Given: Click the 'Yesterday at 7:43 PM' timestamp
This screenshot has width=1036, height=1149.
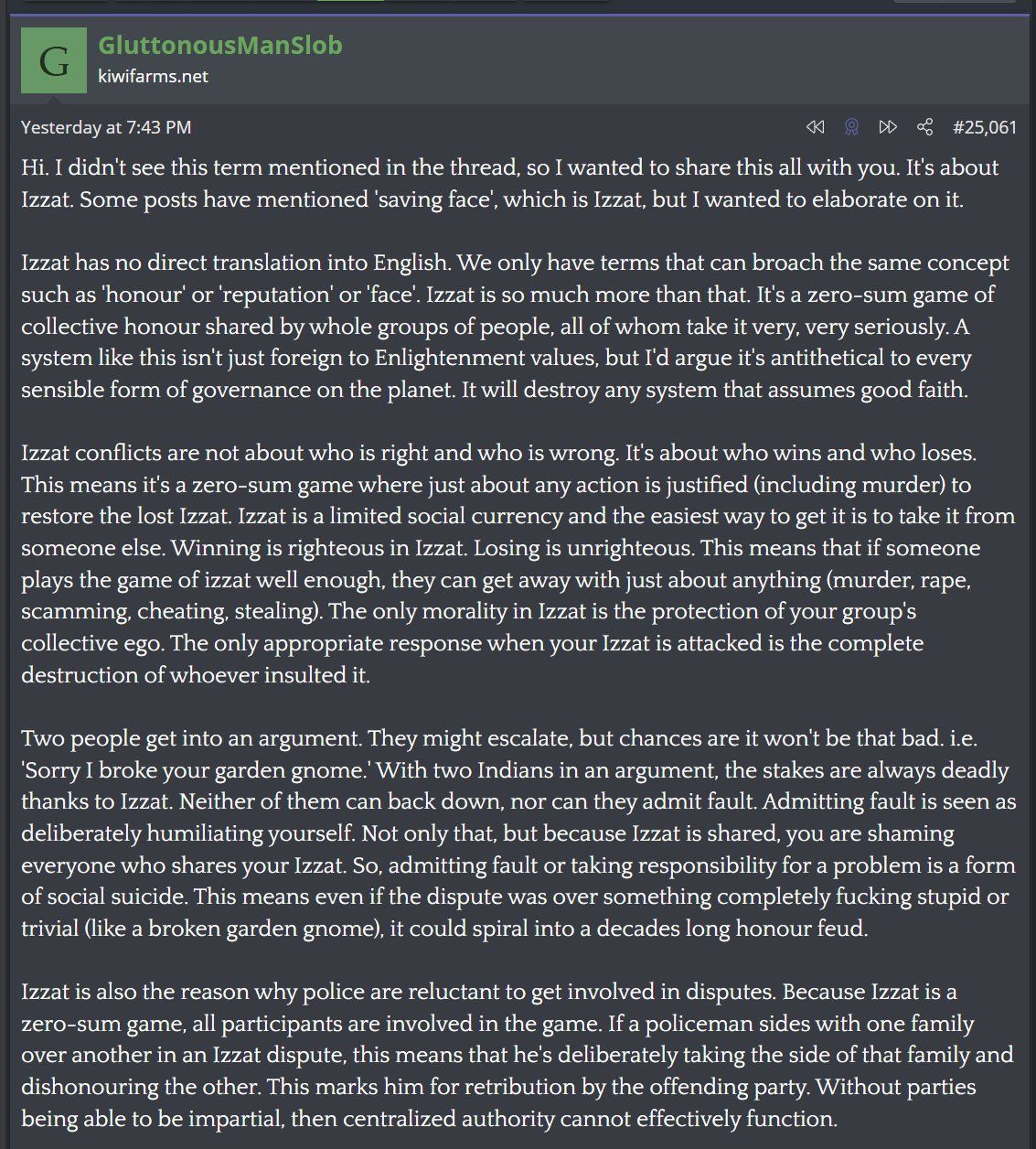Looking at the screenshot, I should click(106, 127).
